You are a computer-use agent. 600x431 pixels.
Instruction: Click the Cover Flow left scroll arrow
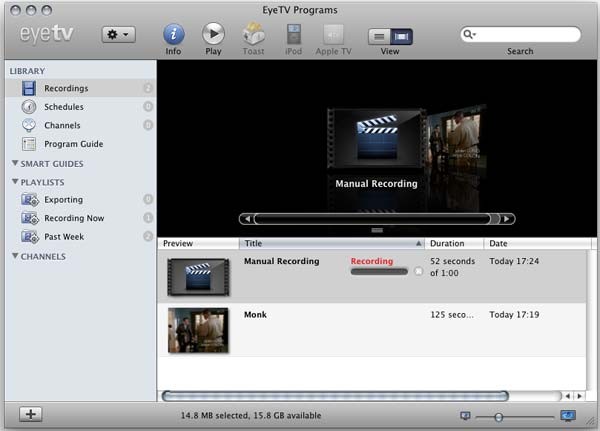click(247, 219)
